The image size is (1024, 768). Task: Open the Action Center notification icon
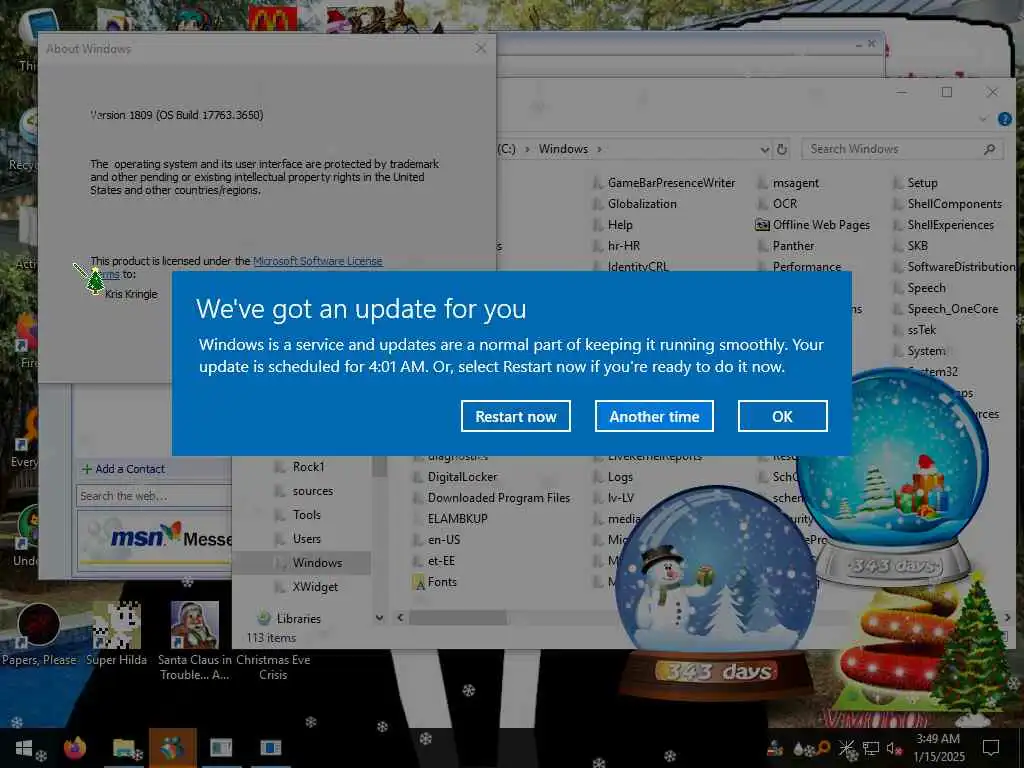click(x=991, y=748)
